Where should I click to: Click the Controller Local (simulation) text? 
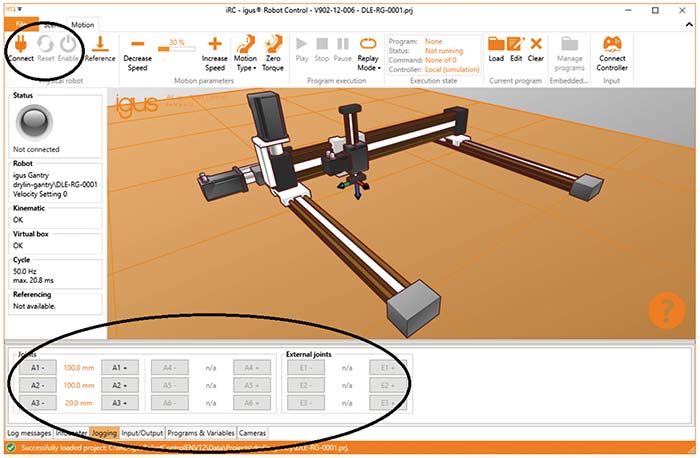(x=452, y=70)
